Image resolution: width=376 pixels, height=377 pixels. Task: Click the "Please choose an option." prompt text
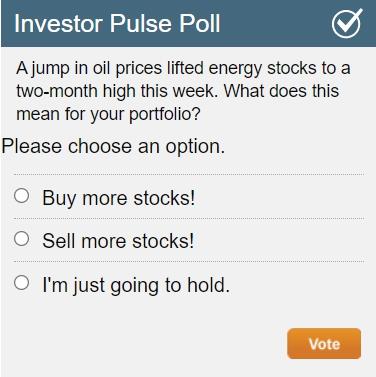pos(113,146)
